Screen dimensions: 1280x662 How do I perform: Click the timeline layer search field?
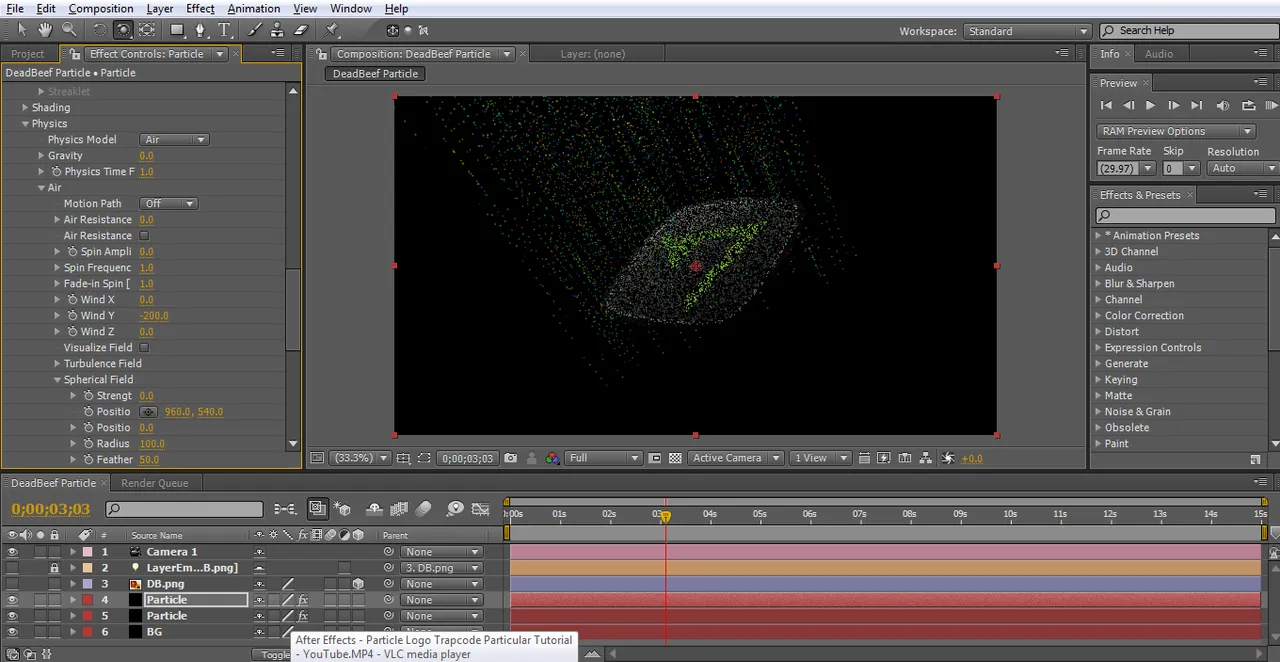pyautogui.click(x=184, y=509)
